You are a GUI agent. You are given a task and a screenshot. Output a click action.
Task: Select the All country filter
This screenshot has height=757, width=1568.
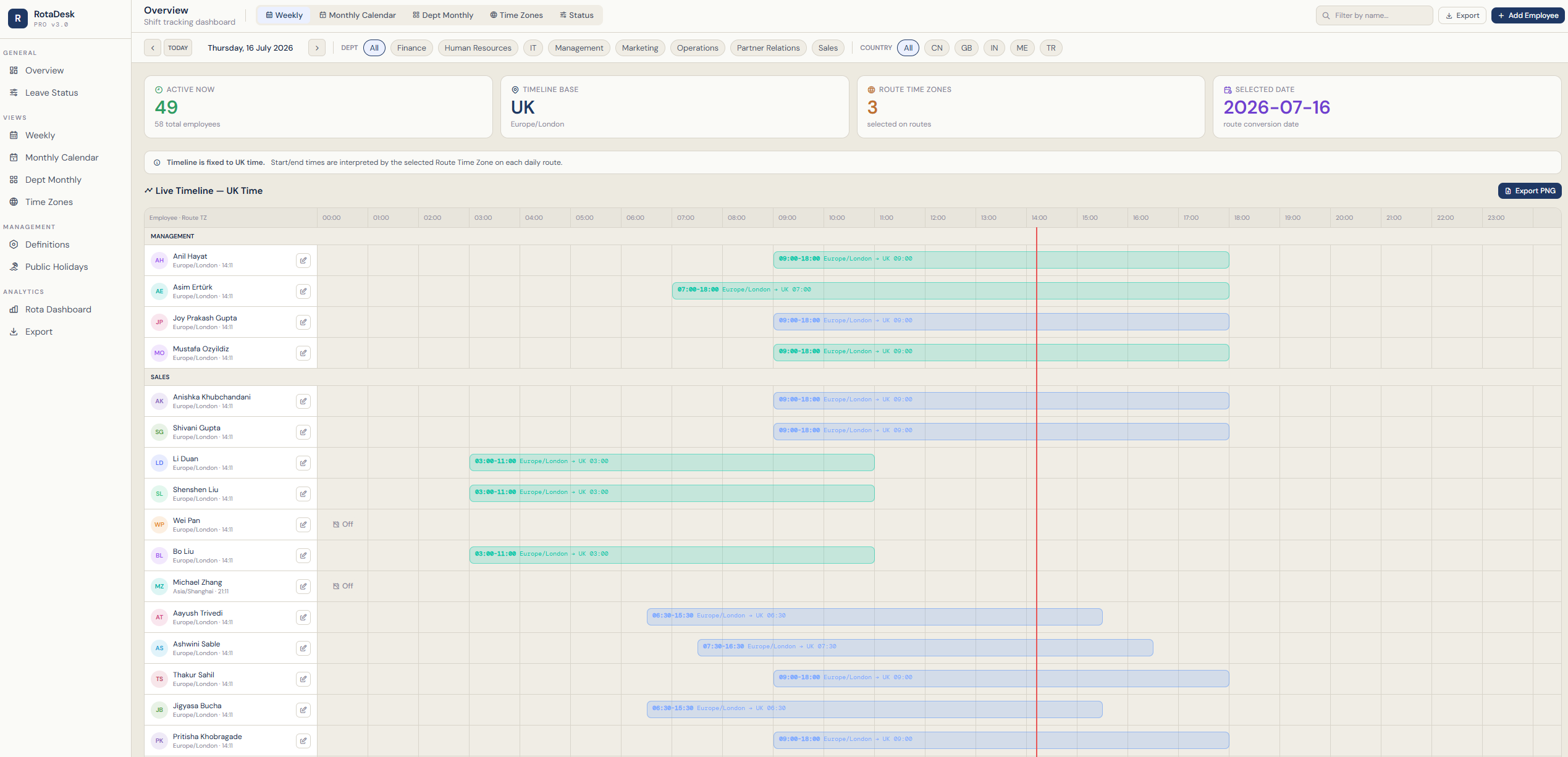coord(908,48)
